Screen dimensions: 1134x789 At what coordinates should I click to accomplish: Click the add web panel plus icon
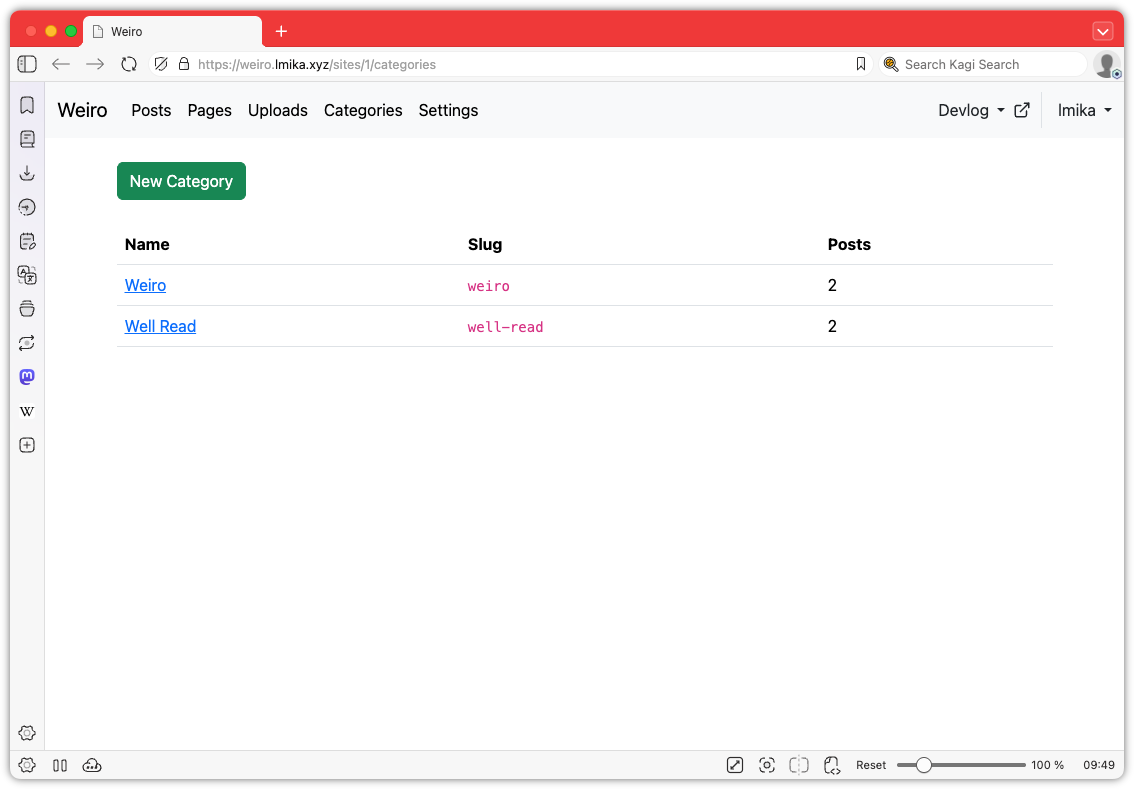27,445
